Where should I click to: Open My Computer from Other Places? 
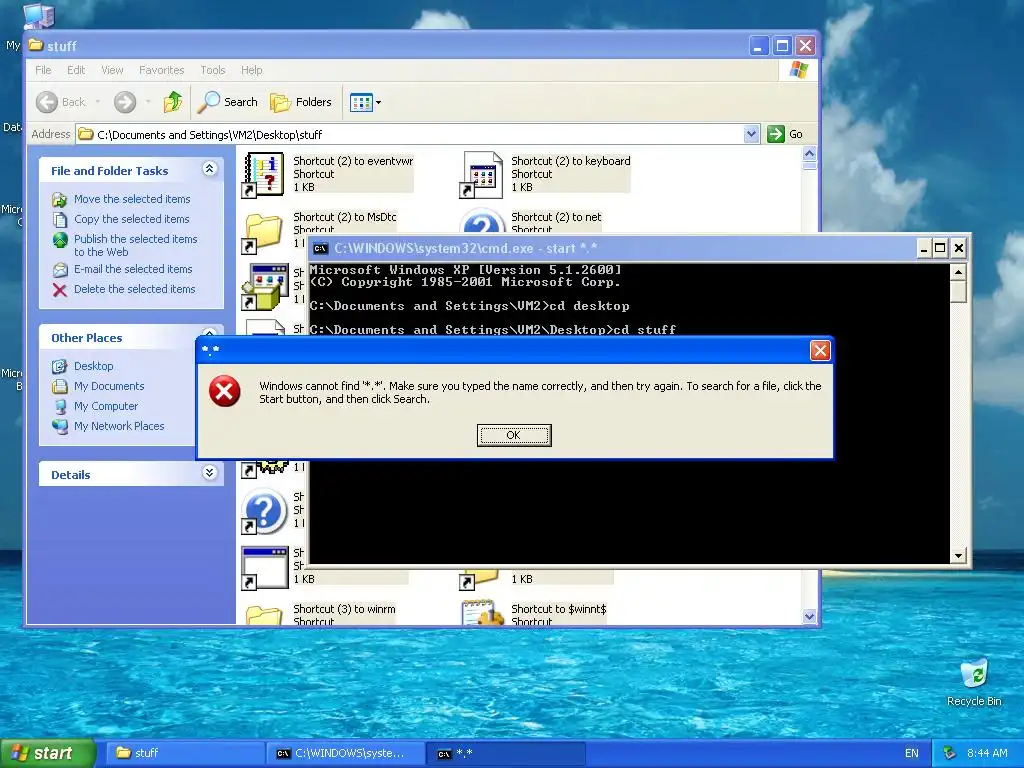coord(106,406)
